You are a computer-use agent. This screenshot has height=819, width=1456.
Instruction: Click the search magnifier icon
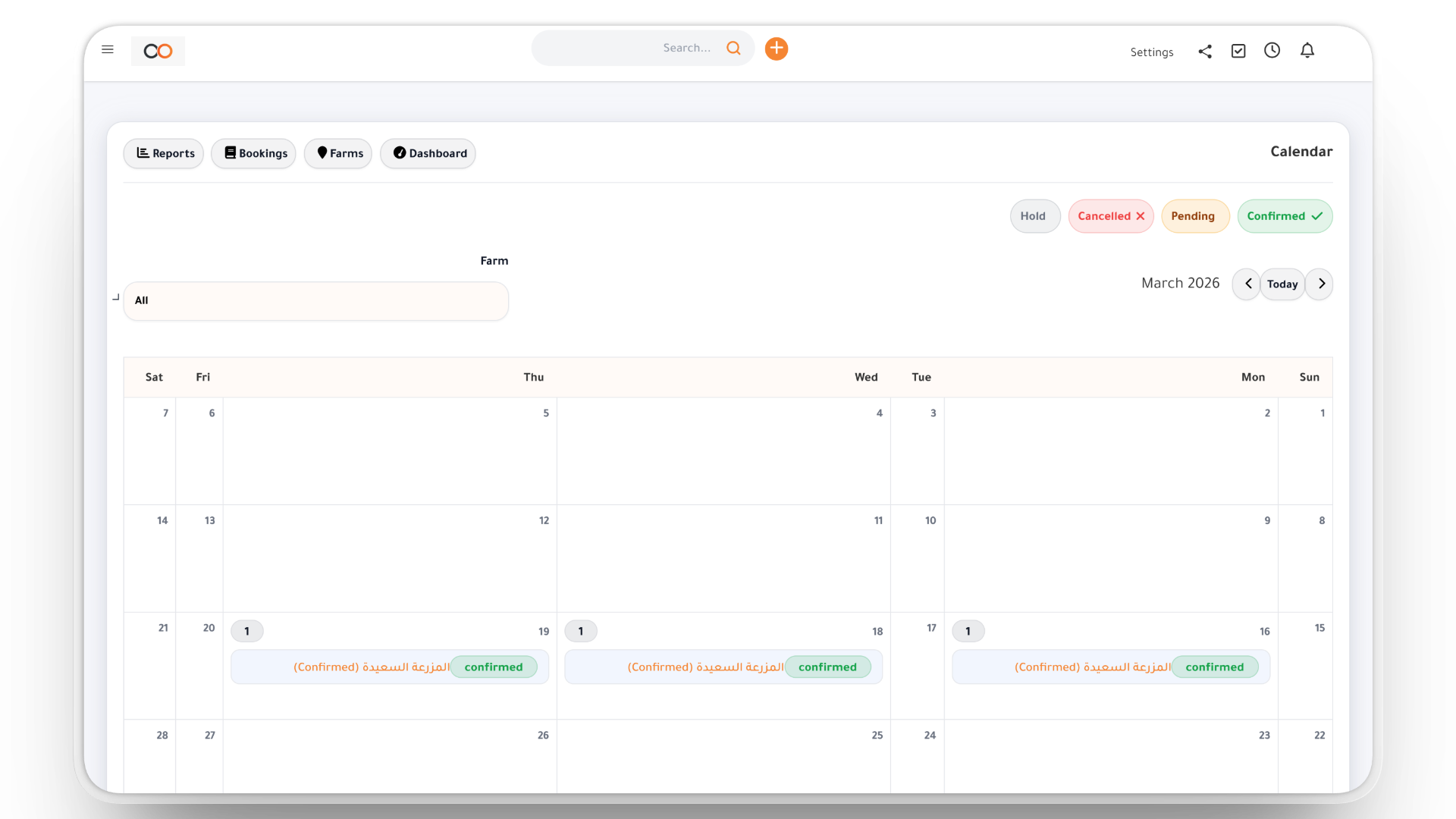tap(733, 48)
